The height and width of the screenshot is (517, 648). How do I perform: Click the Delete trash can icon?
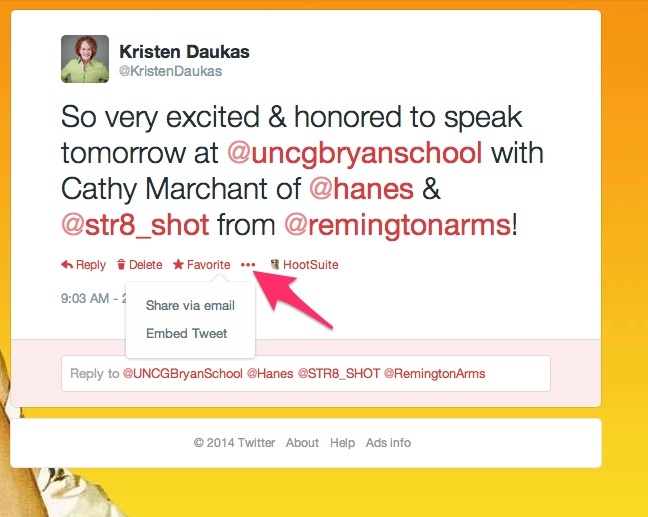click(x=121, y=264)
